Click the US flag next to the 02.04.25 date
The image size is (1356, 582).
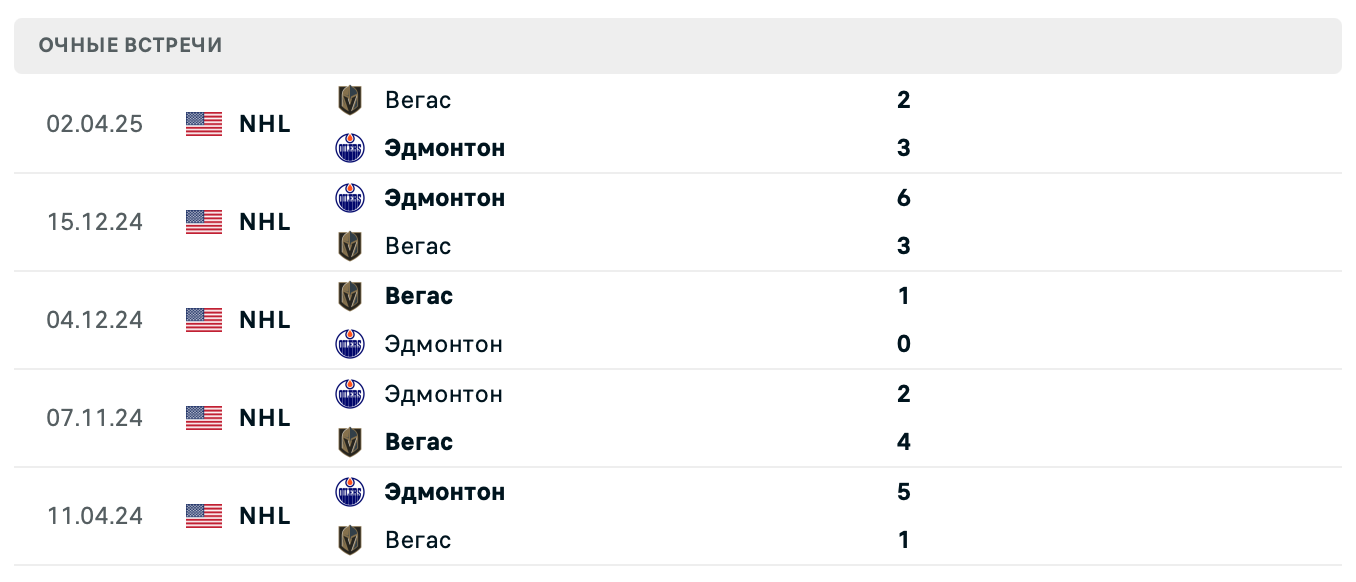pos(203,124)
